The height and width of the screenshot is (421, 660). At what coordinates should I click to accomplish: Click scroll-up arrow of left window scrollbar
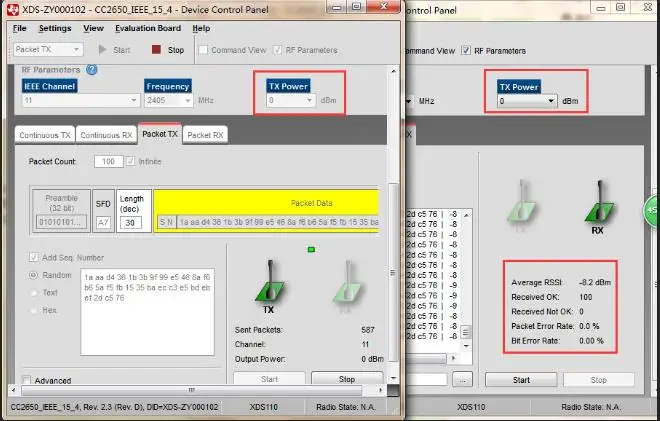[393, 71]
